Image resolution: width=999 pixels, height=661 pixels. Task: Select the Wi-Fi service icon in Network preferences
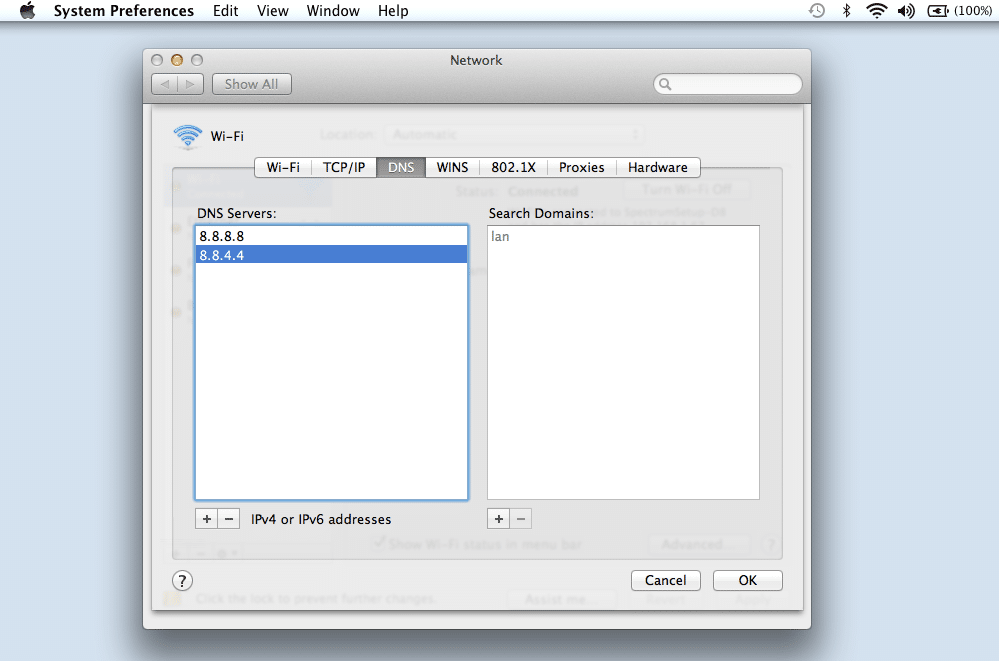[188, 136]
